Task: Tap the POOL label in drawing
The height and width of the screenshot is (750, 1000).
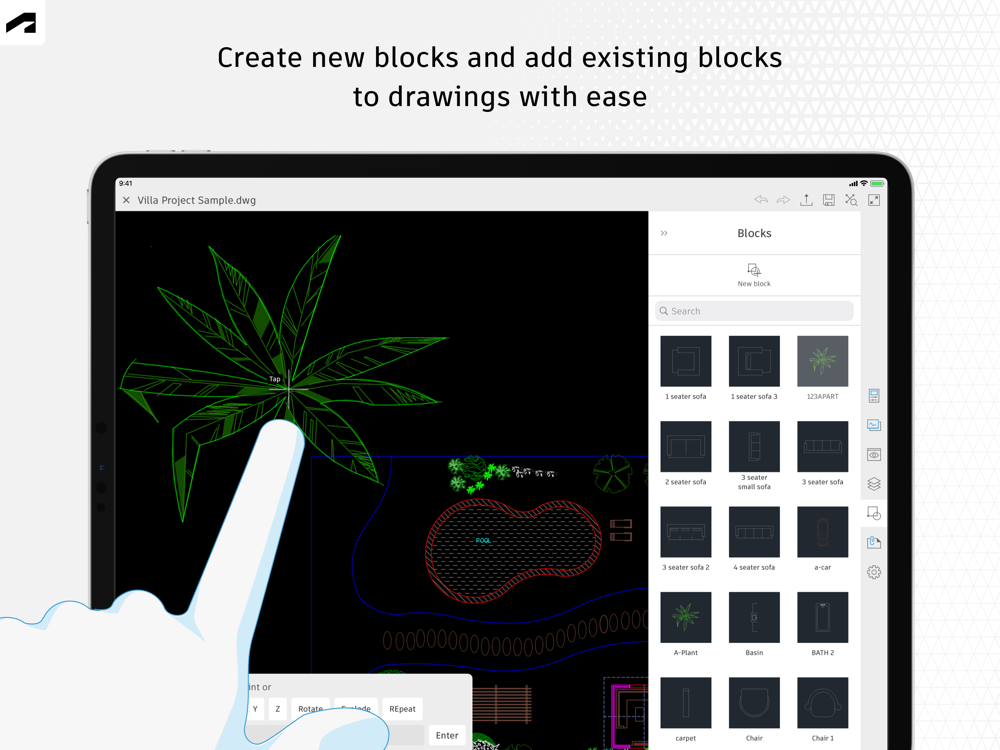Action: pos(483,540)
